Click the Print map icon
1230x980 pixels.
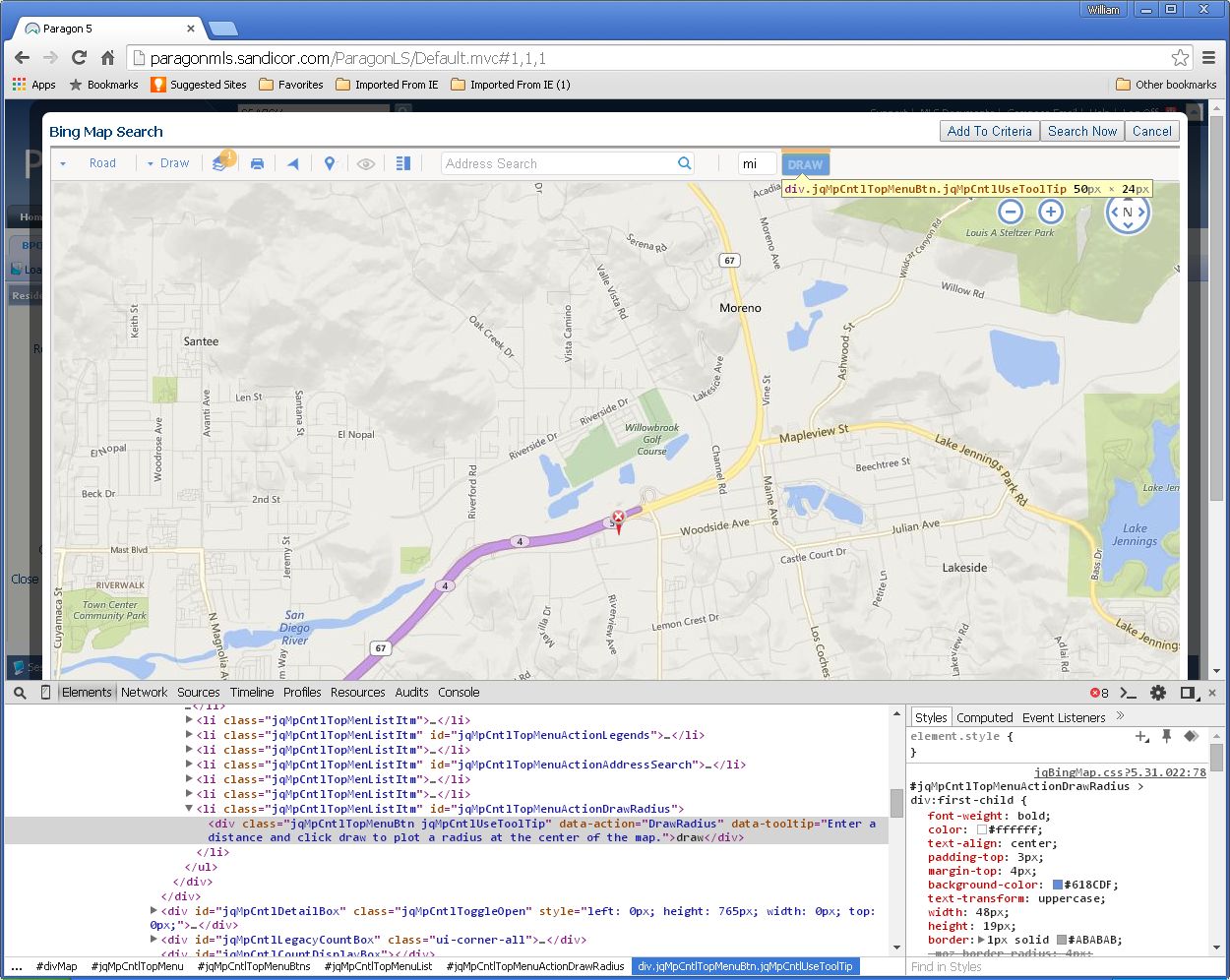pos(257,164)
